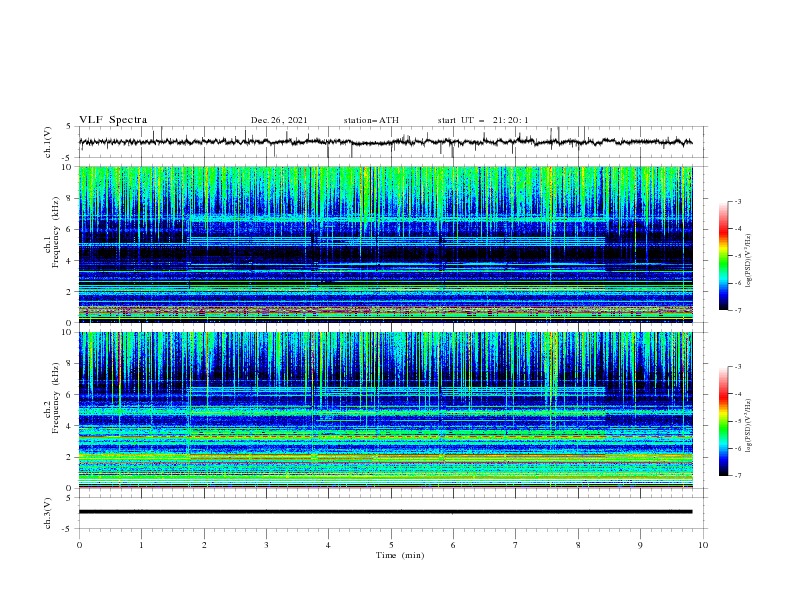Click the ch.1 PSD color bar
Viewport: 792px width, 612px height.
[x=723, y=256]
